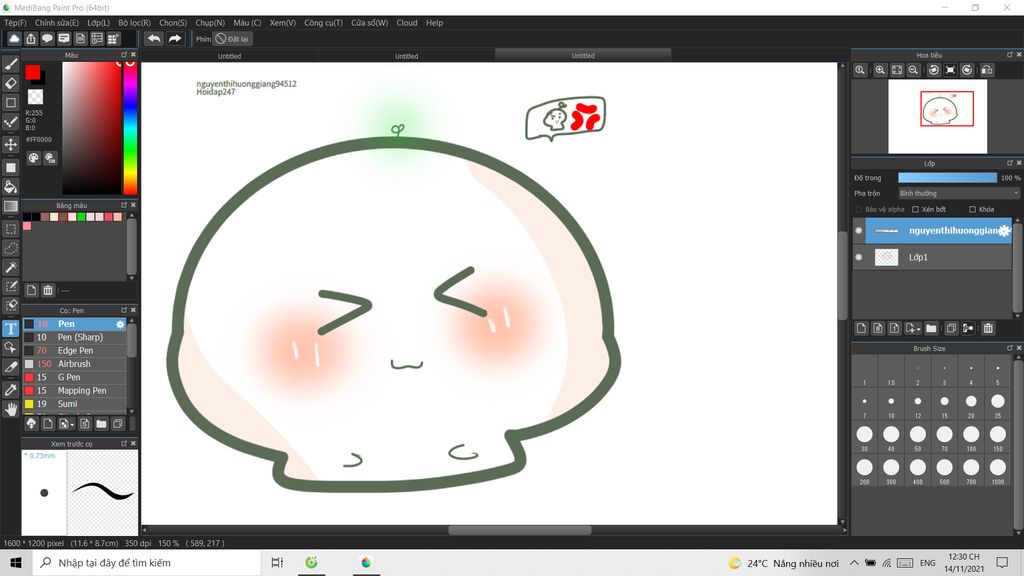The width and height of the screenshot is (1024, 576).
Task: Delete palette color with trash icon
Action: pyautogui.click(x=48, y=290)
